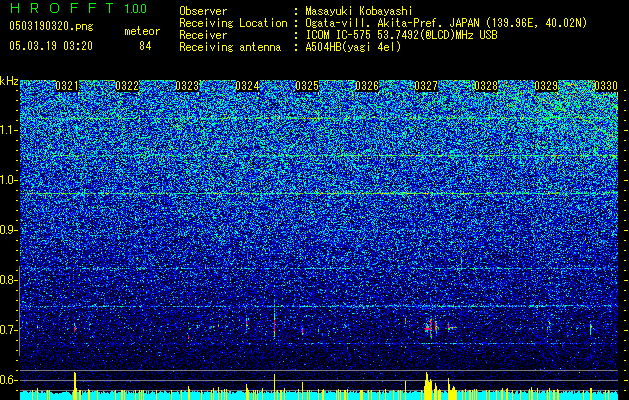629x400 pixels.
Task: Click the date stamp 05.03.19 03:20
Action: pyautogui.click(x=51, y=46)
